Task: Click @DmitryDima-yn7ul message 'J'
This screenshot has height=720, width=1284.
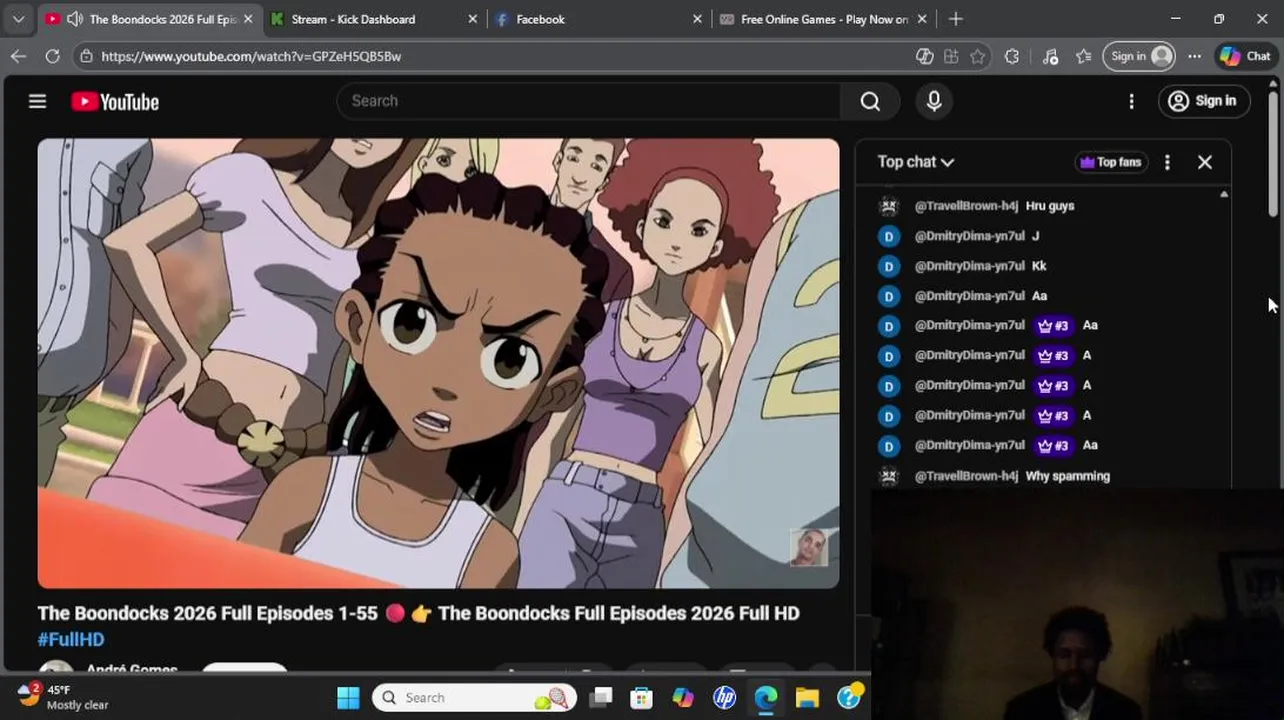Action: [x=1035, y=236]
